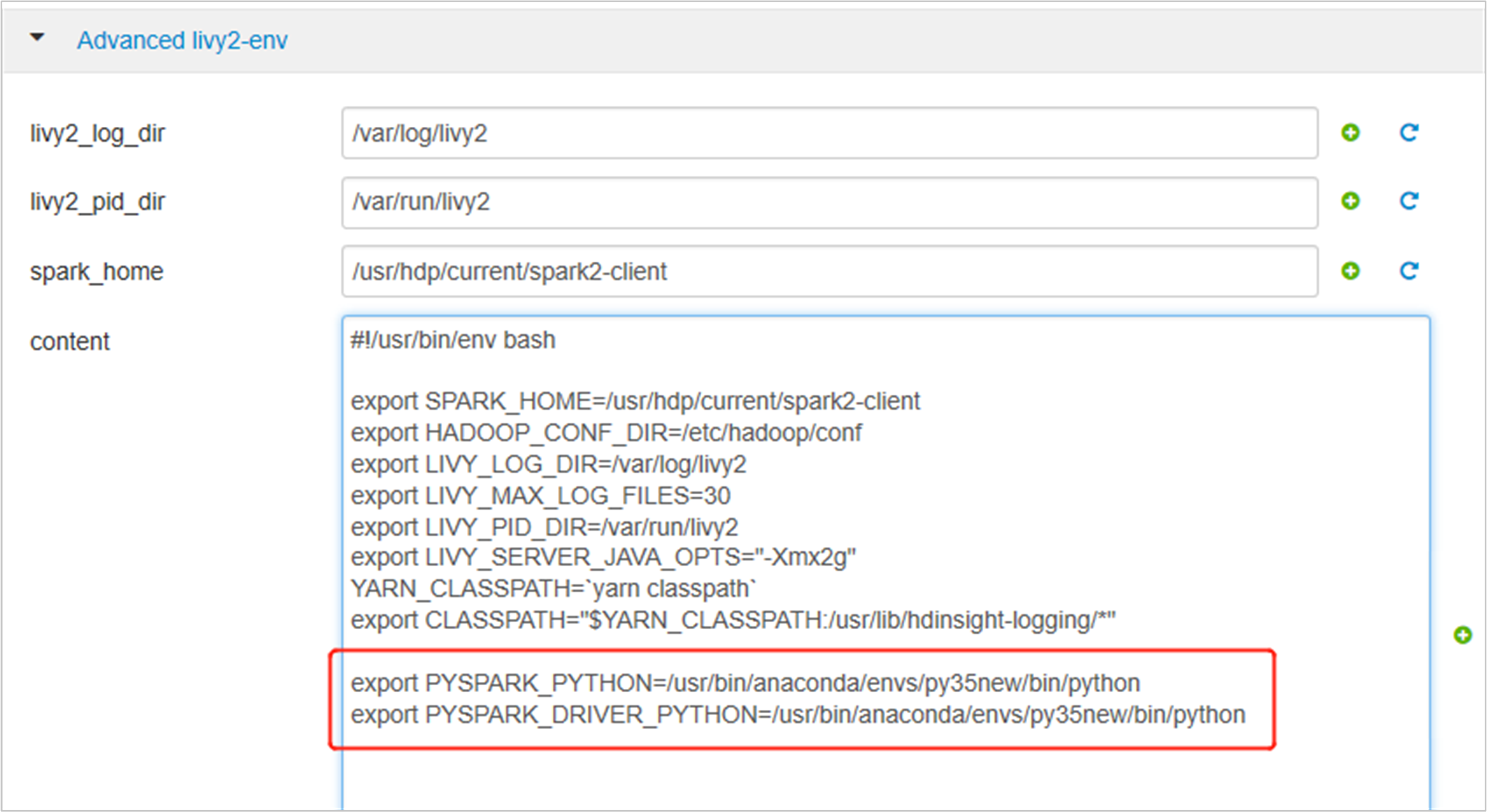Open the Advanced livy2-env heading link
1487x812 pixels.
coord(182,40)
